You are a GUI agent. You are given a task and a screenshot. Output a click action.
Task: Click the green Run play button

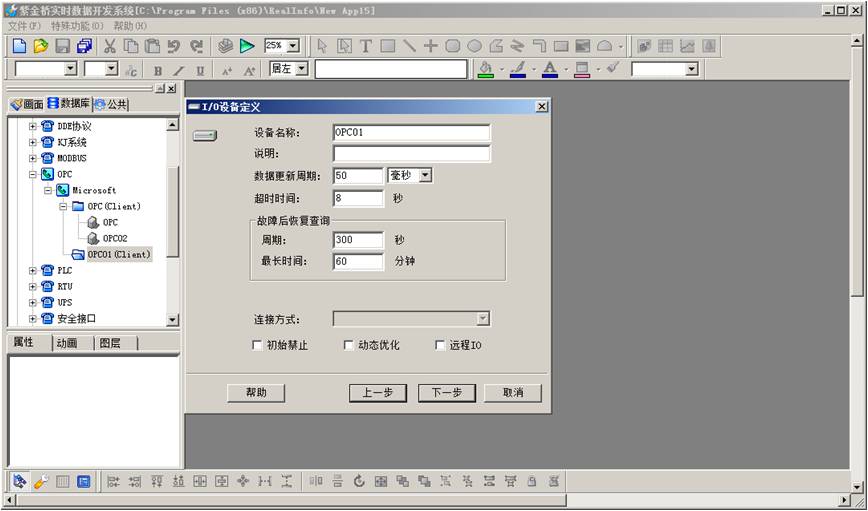pos(247,46)
